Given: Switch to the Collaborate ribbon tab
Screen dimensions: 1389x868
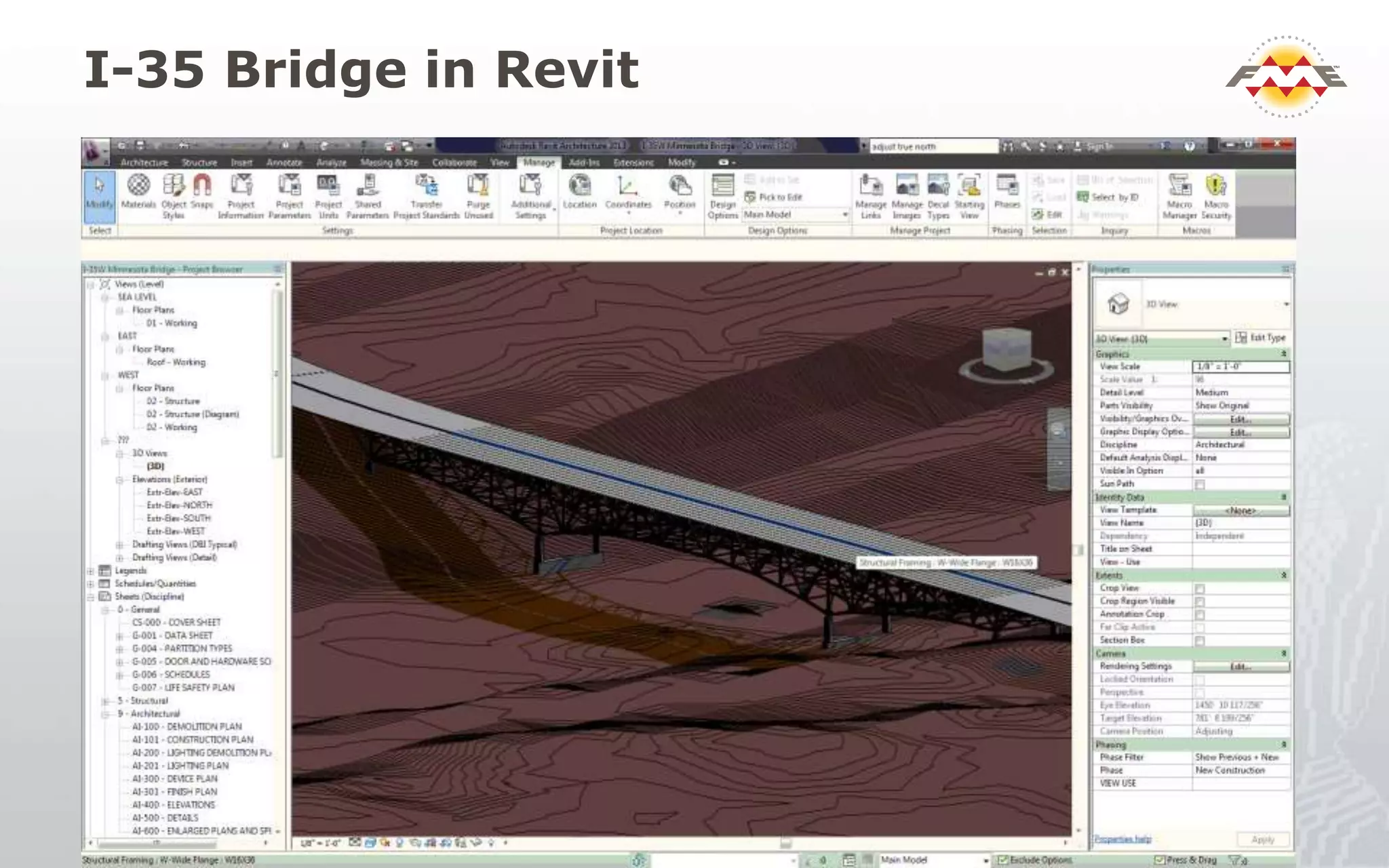Looking at the screenshot, I should point(454,163).
